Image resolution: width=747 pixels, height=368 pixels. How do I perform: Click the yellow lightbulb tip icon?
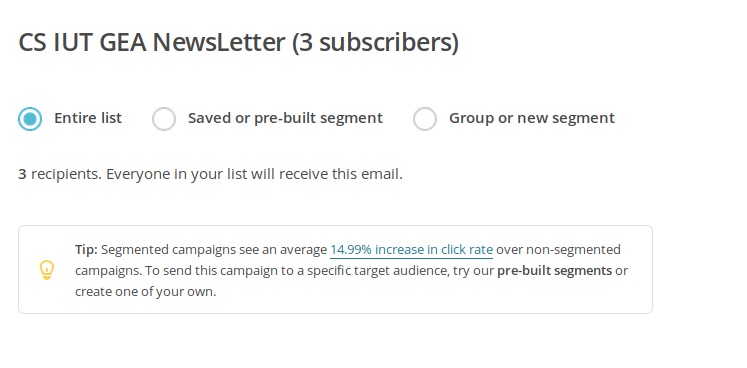tap(47, 270)
